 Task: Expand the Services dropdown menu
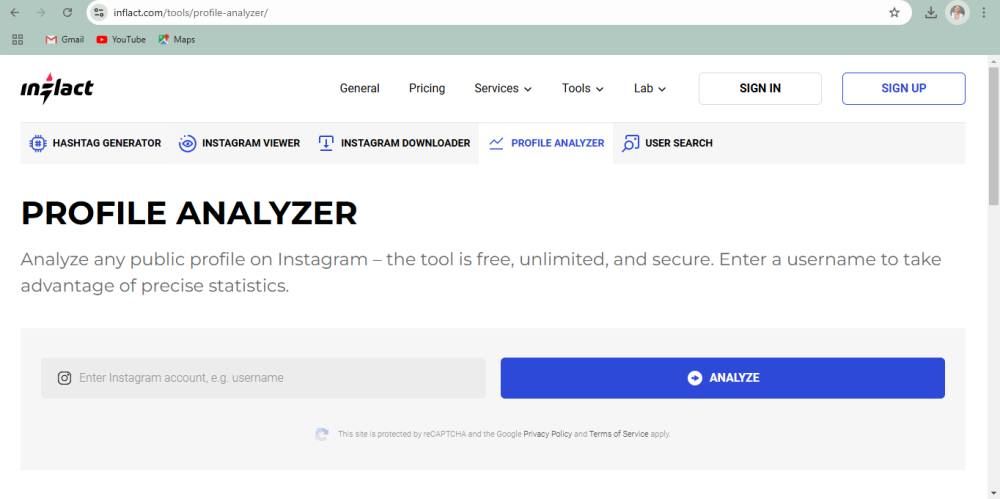(x=503, y=89)
